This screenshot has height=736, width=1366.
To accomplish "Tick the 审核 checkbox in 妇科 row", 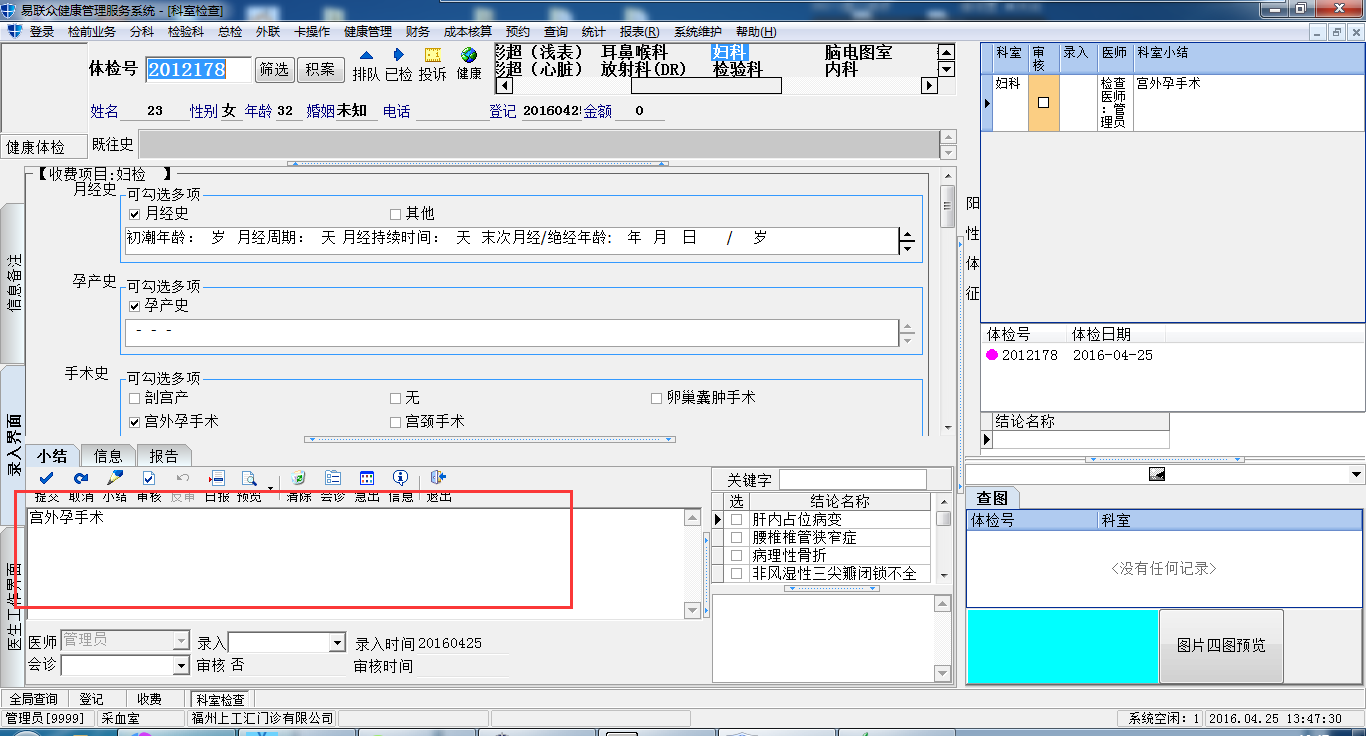I will (1043, 102).
